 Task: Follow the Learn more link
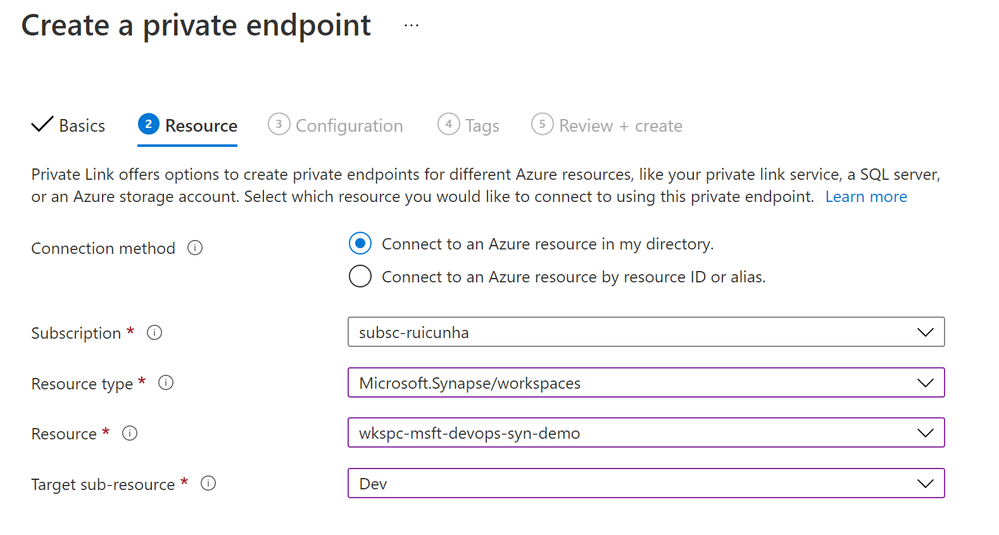pos(866,197)
